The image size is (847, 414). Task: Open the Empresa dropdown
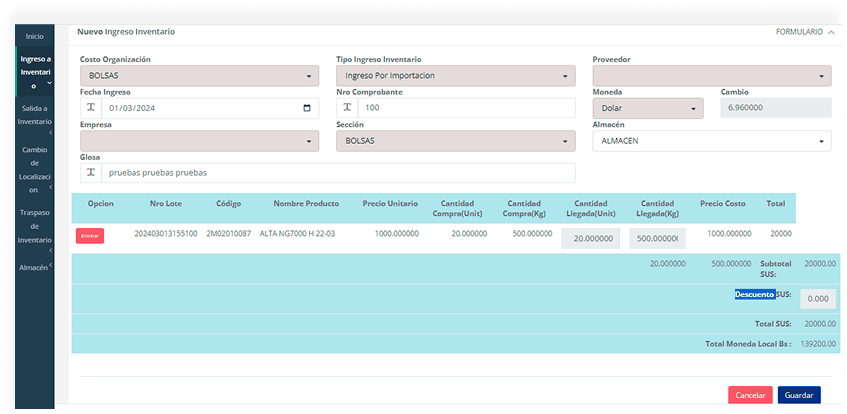(x=198, y=141)
